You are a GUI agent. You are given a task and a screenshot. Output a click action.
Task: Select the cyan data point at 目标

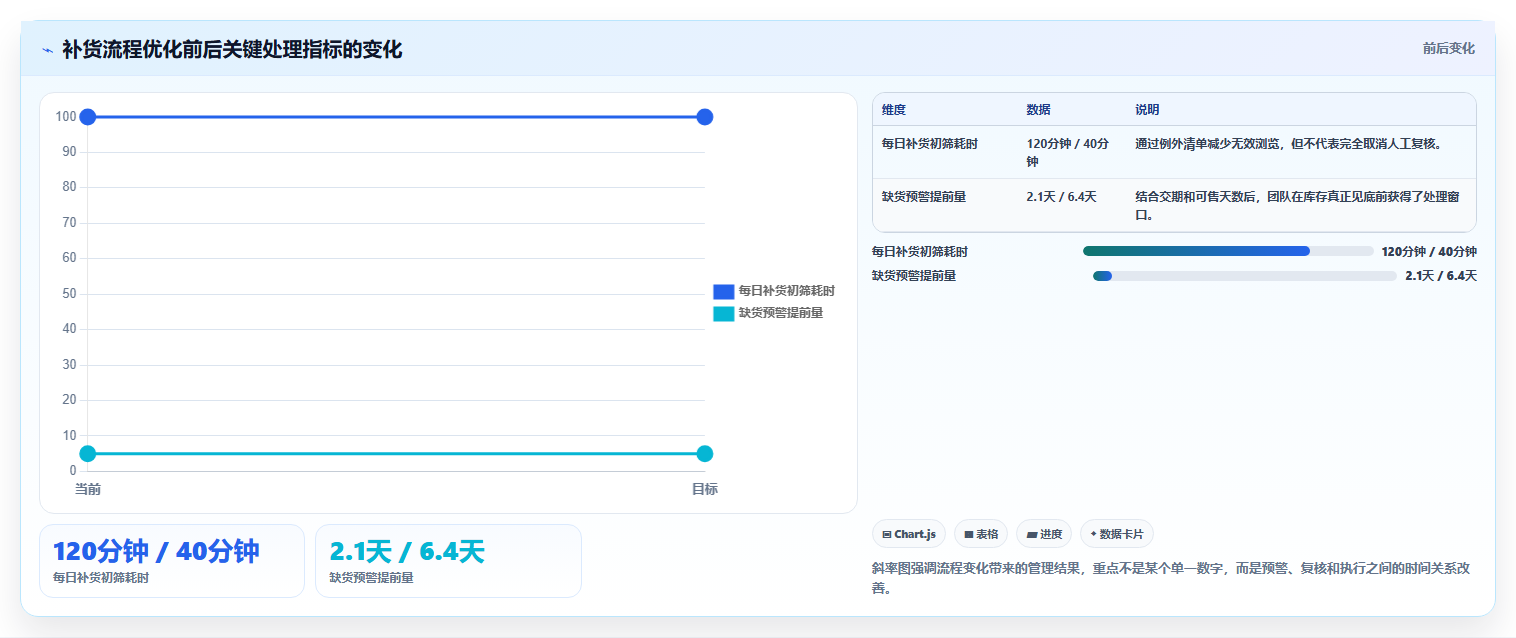point(704,453)
